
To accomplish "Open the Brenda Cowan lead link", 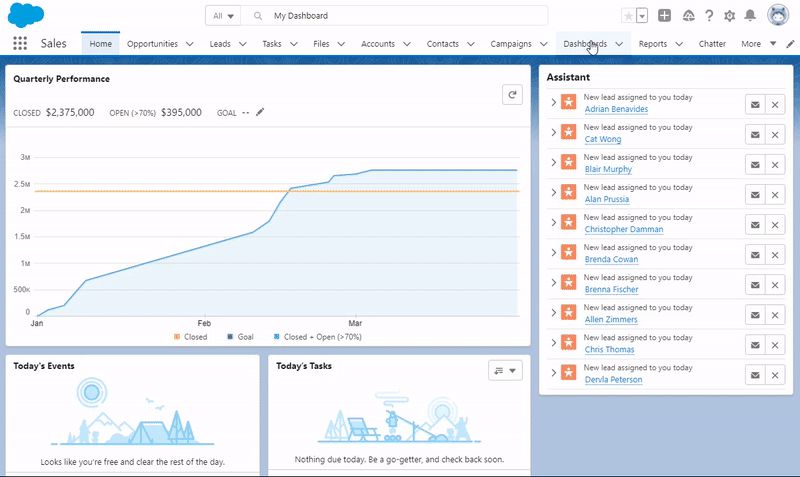I will [611, 260].
